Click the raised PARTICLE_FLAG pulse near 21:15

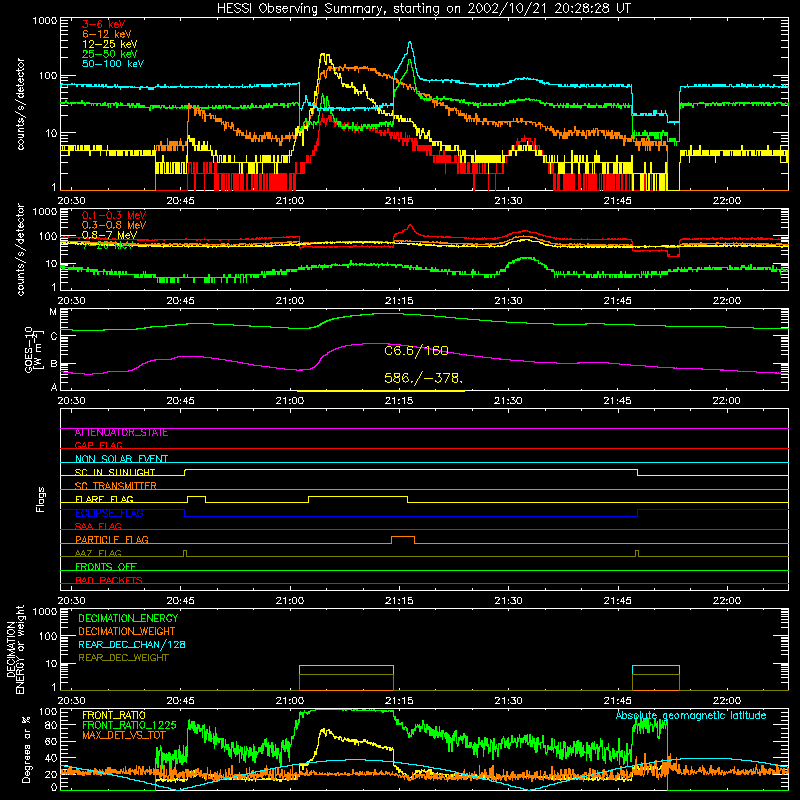pos(403,540)
